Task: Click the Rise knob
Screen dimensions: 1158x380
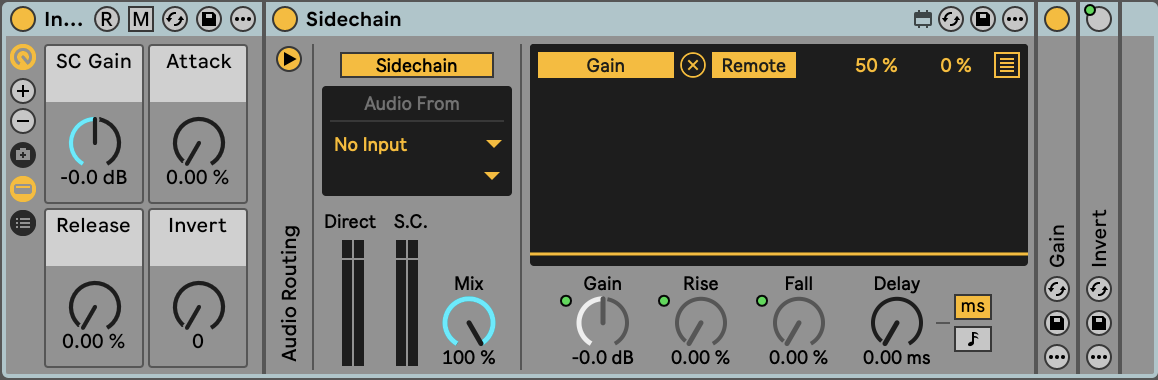Action: coord(700,322)
